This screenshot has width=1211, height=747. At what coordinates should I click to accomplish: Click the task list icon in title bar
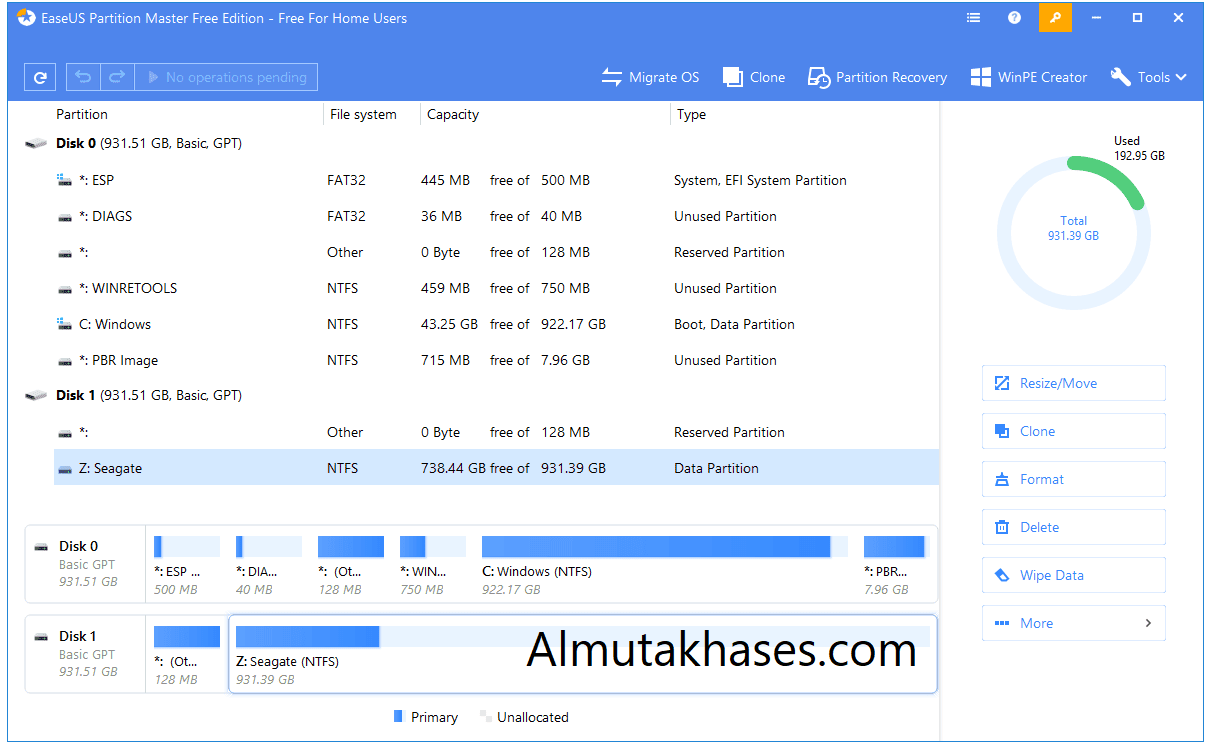974,18
